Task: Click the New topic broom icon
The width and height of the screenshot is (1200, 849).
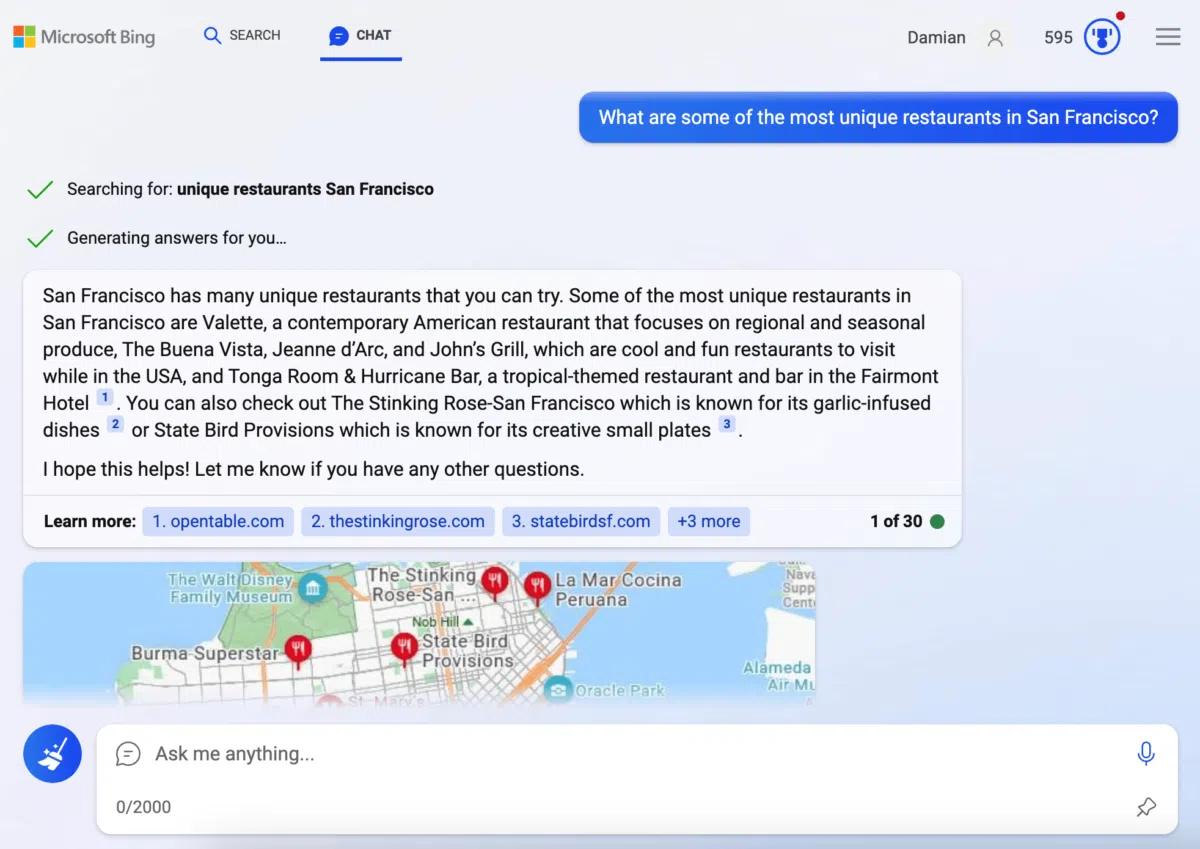Action: pos(52,754)
